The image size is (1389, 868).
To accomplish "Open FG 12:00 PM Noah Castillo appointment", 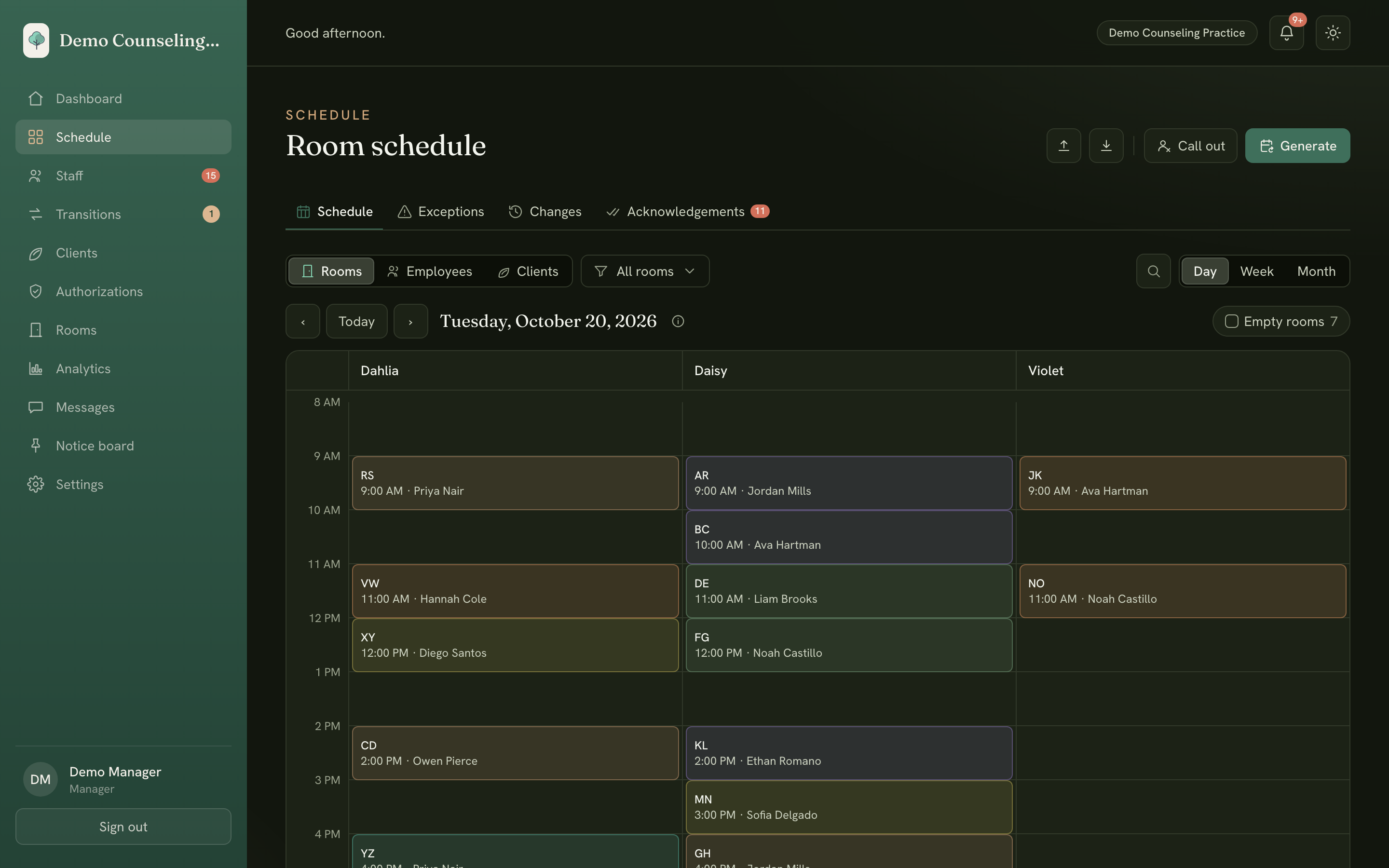I will [x=849, y=645].
